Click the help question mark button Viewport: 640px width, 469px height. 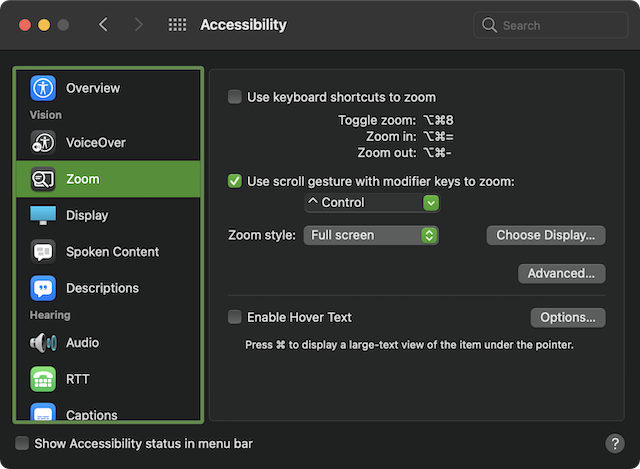click(615, 443)
